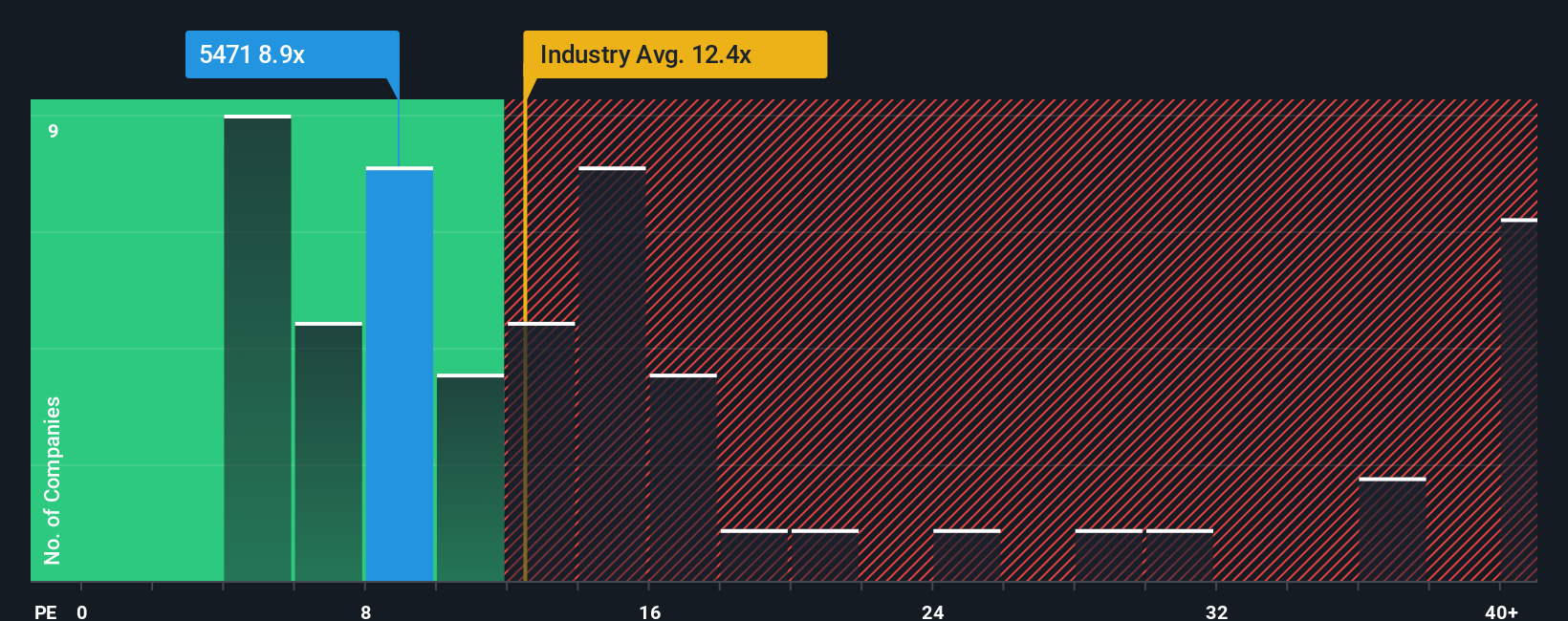The image size is (1568, 621).
Task: Click the x-axis label 0
Action: [x=82, y=611]
